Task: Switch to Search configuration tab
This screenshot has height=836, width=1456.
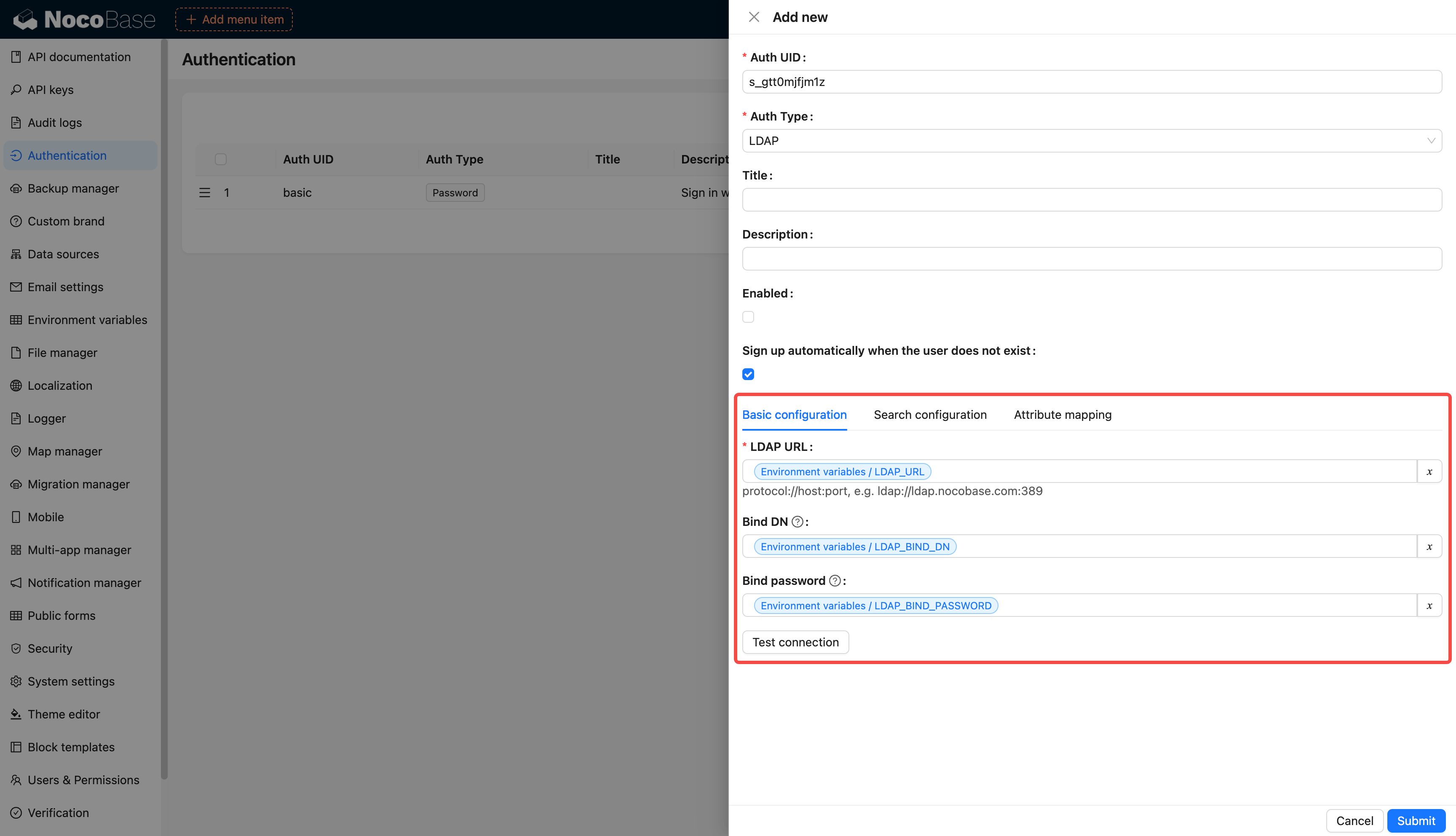Action: [x=930, y=415]
